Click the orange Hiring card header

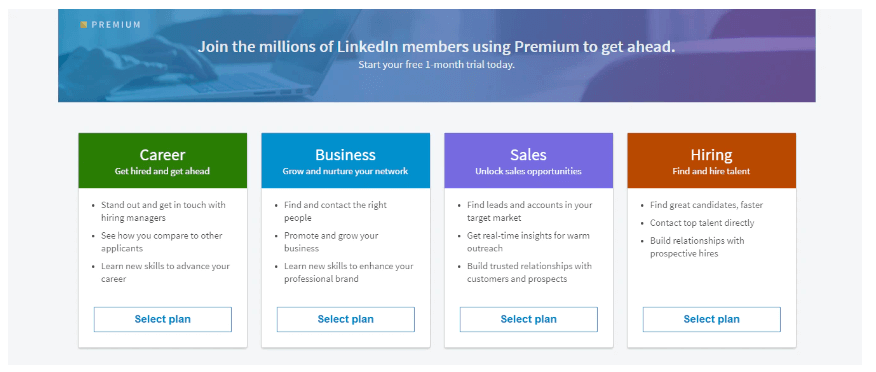712,160
